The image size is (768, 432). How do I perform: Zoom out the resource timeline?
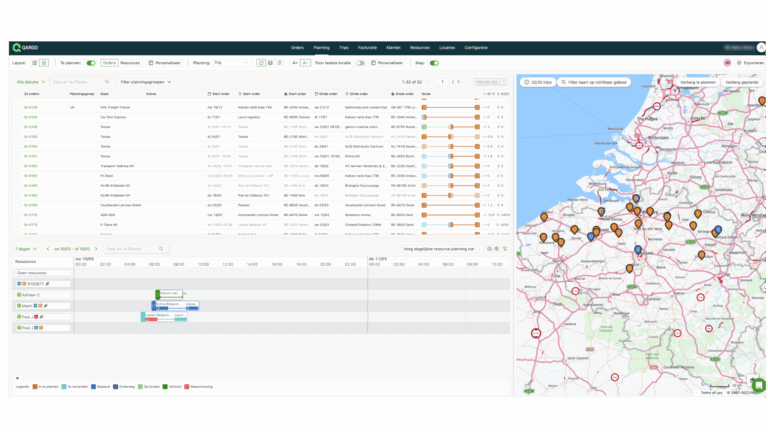tap(489, 249)
